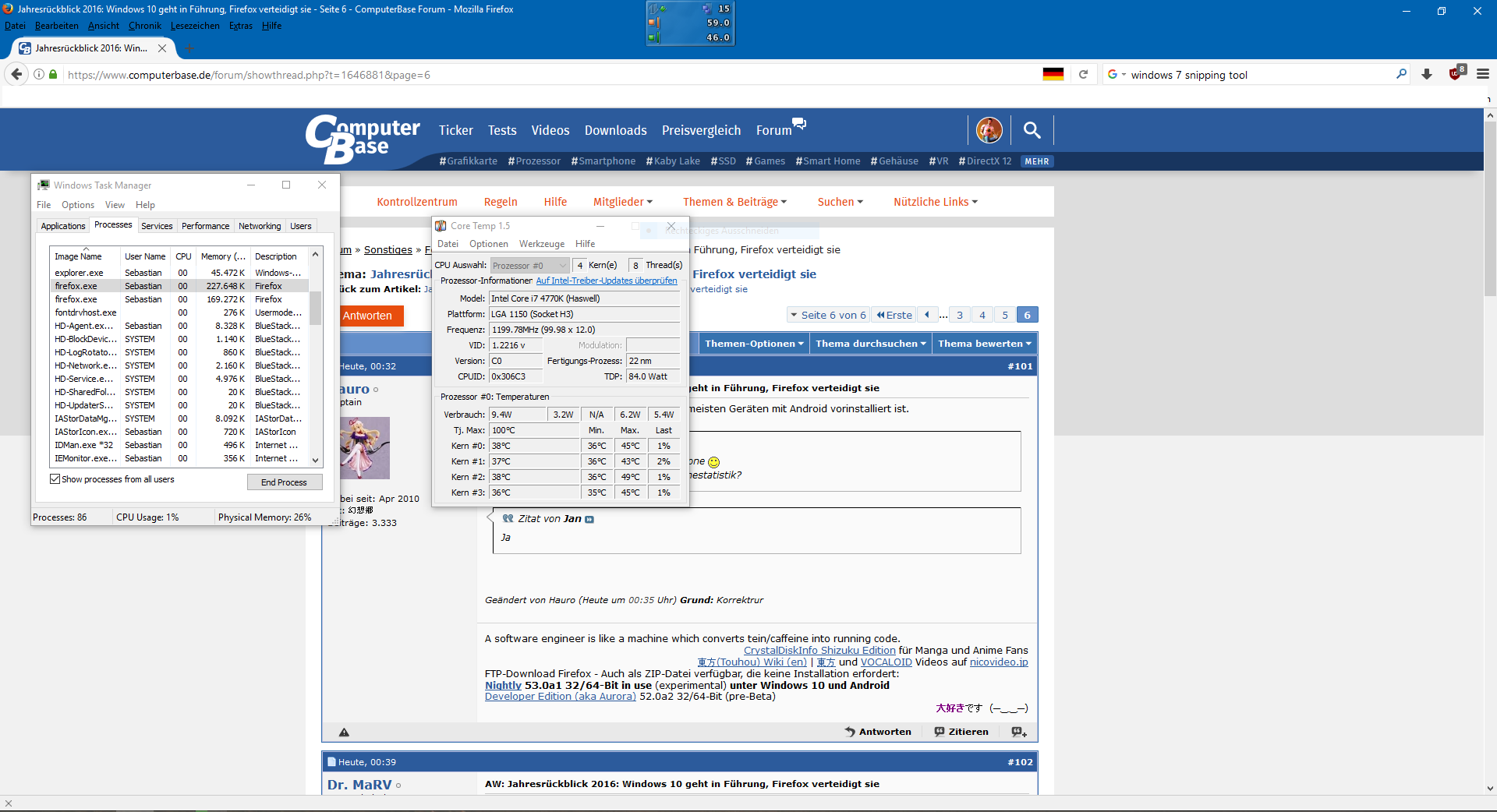This screenshot has height=812, width=1497.
Task: Open Firefox's Chronik menu
Action: pos(144,26)
